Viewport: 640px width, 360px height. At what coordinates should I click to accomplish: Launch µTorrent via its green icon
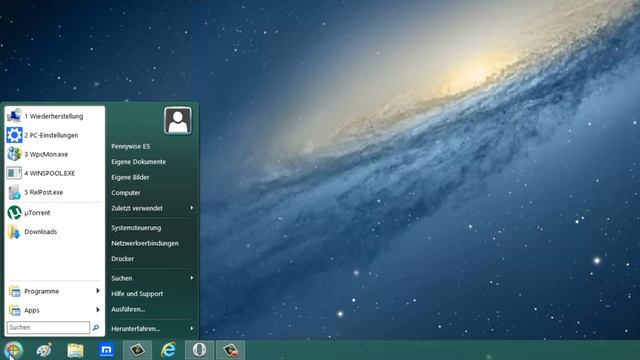point(14,213)
